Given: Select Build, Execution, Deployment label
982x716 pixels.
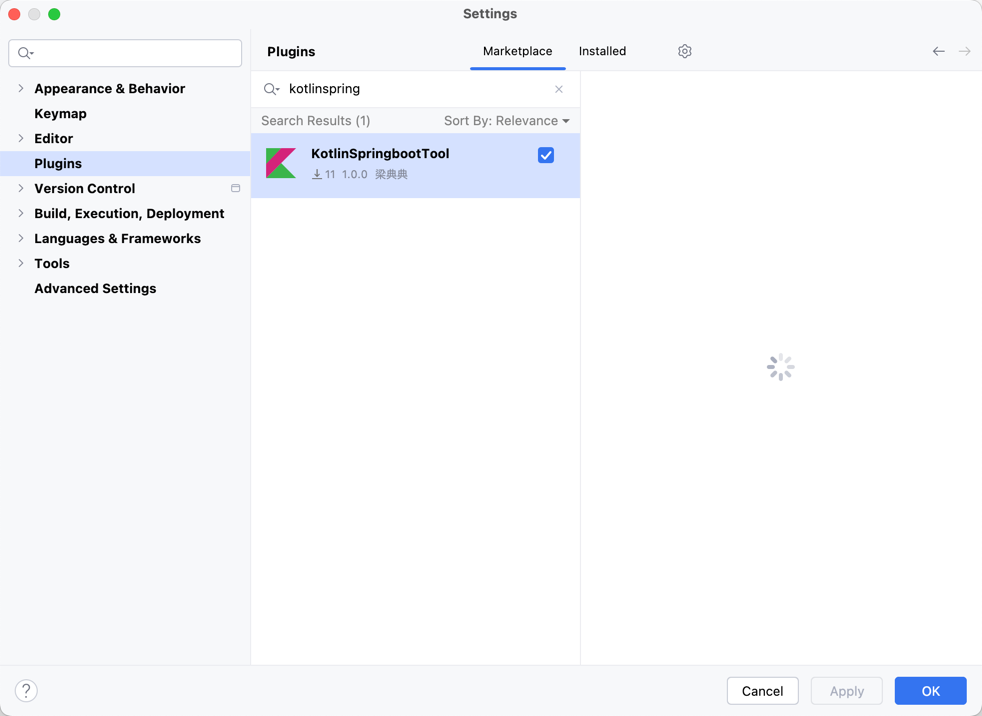Looking at the screenshot, I should pos(129,214).
